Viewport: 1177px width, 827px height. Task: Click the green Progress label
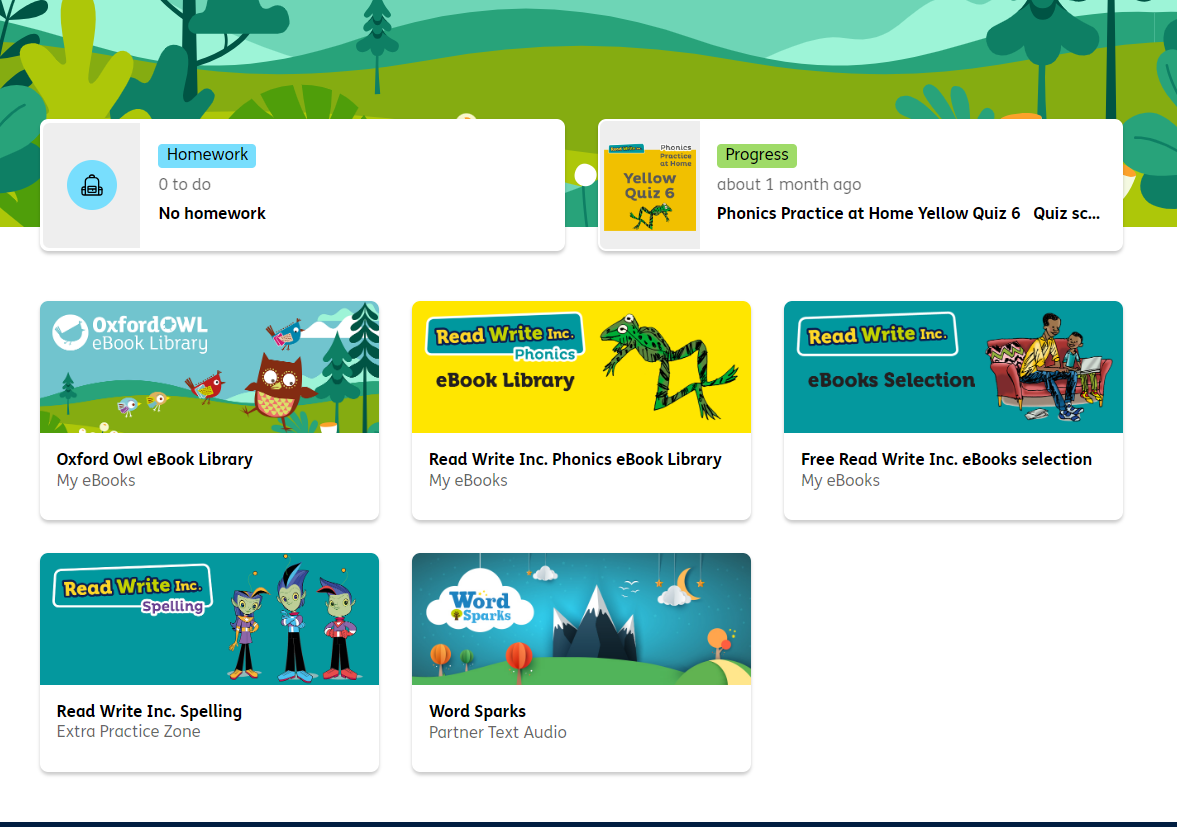coord(757,155)
